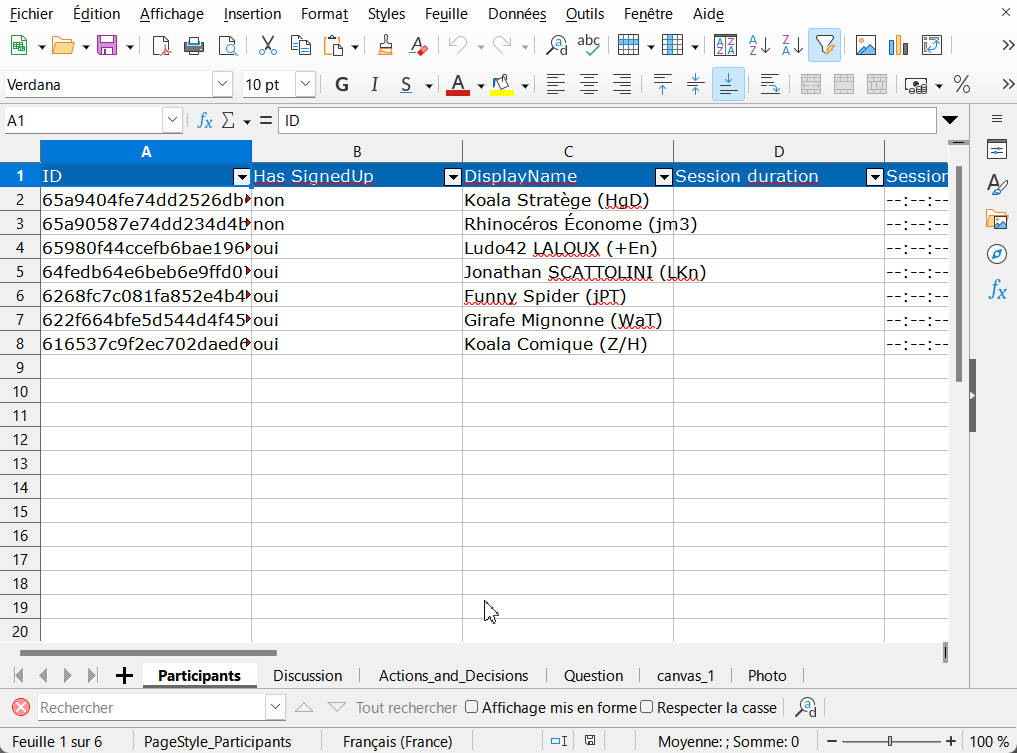Open the sidebar Gallery icon
1017x753 pixels.
click(x=997, y=219)
